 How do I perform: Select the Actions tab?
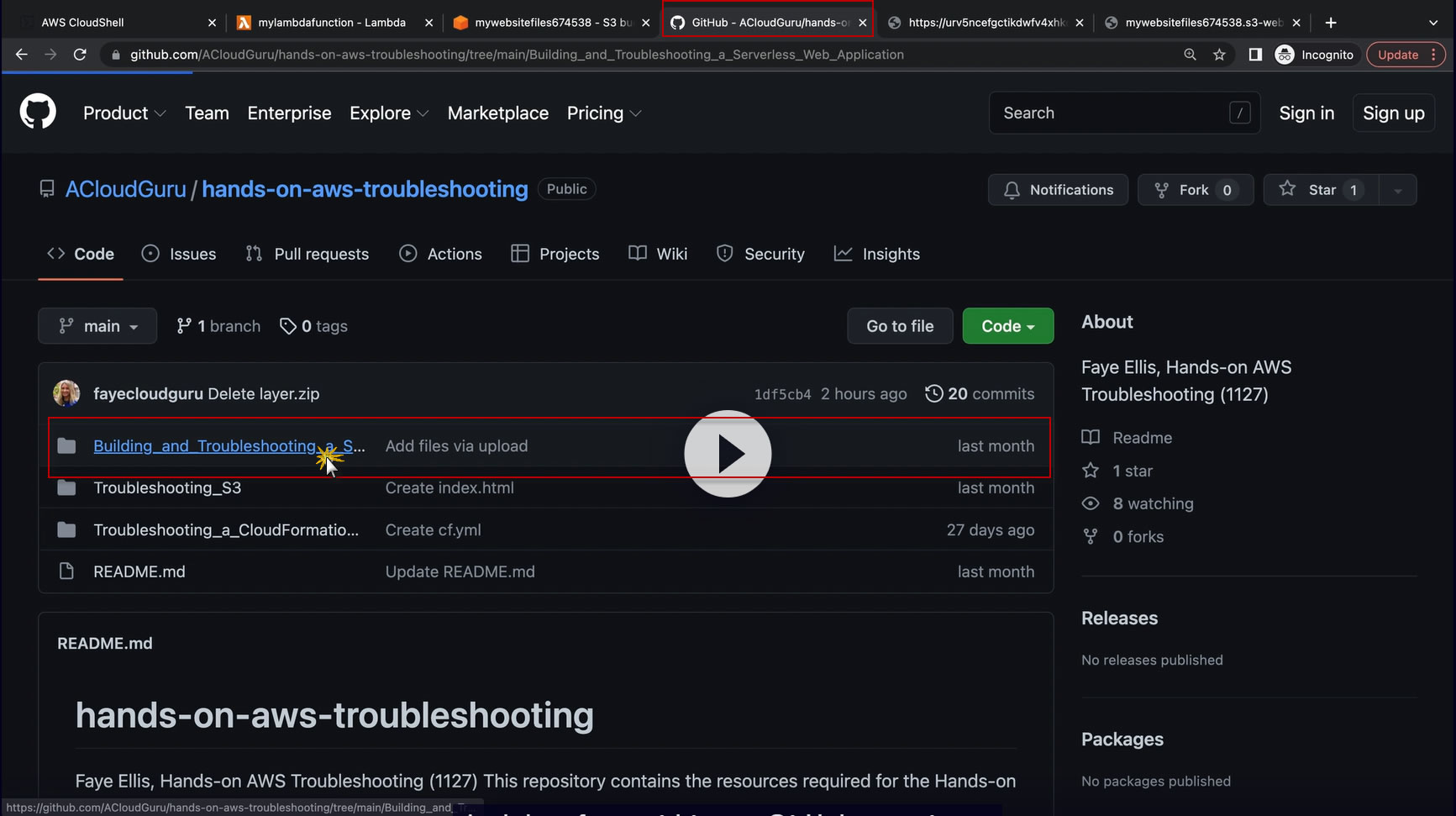(x=441, y=254)
